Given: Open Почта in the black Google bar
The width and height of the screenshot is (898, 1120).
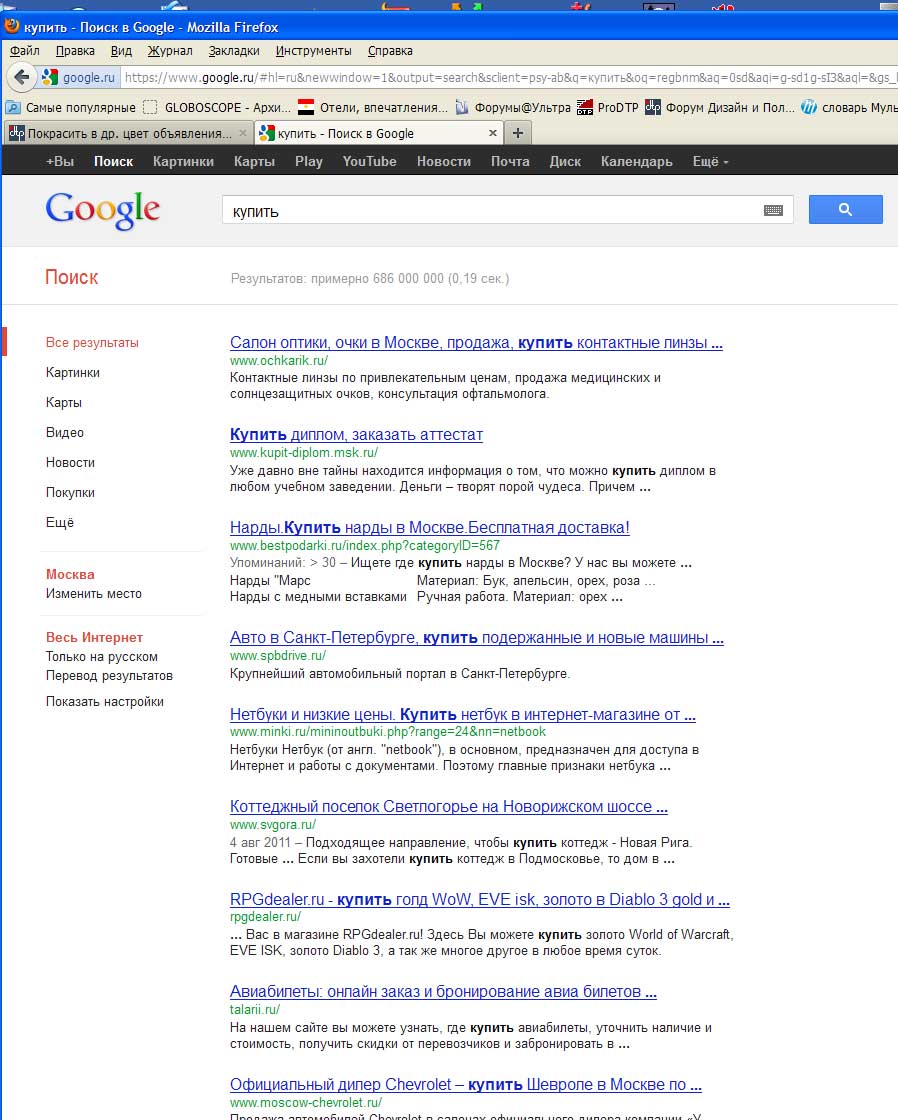Looking at the screenshot, I should click(510, 161).
